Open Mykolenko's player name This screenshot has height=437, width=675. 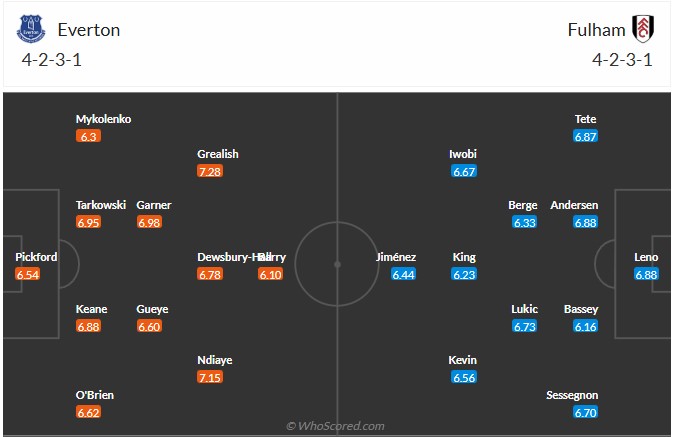click(103, 119)
